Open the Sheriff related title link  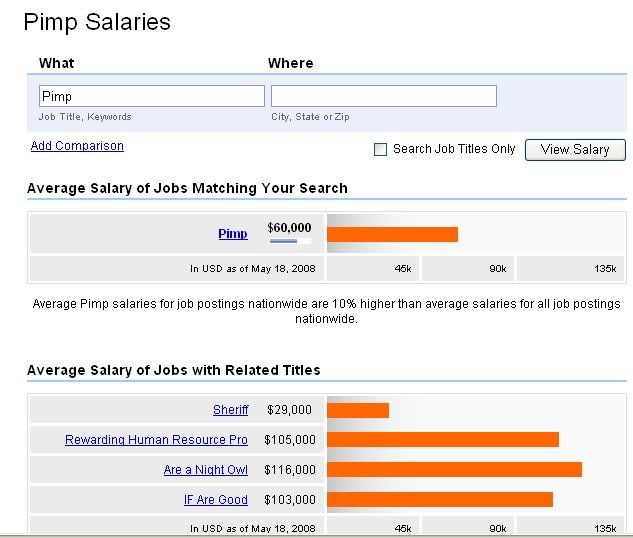point(230,410)
